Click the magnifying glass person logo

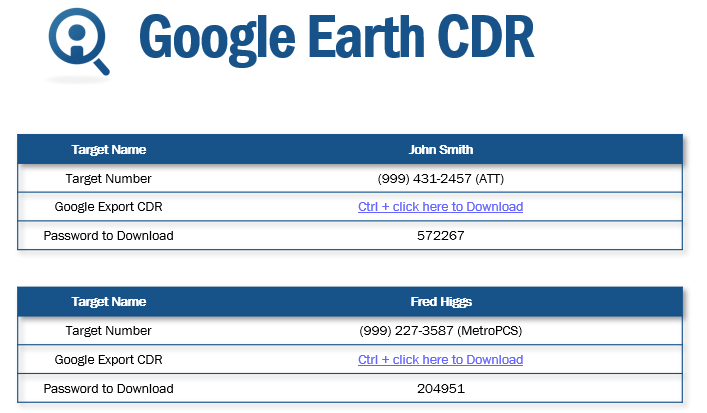78,43
